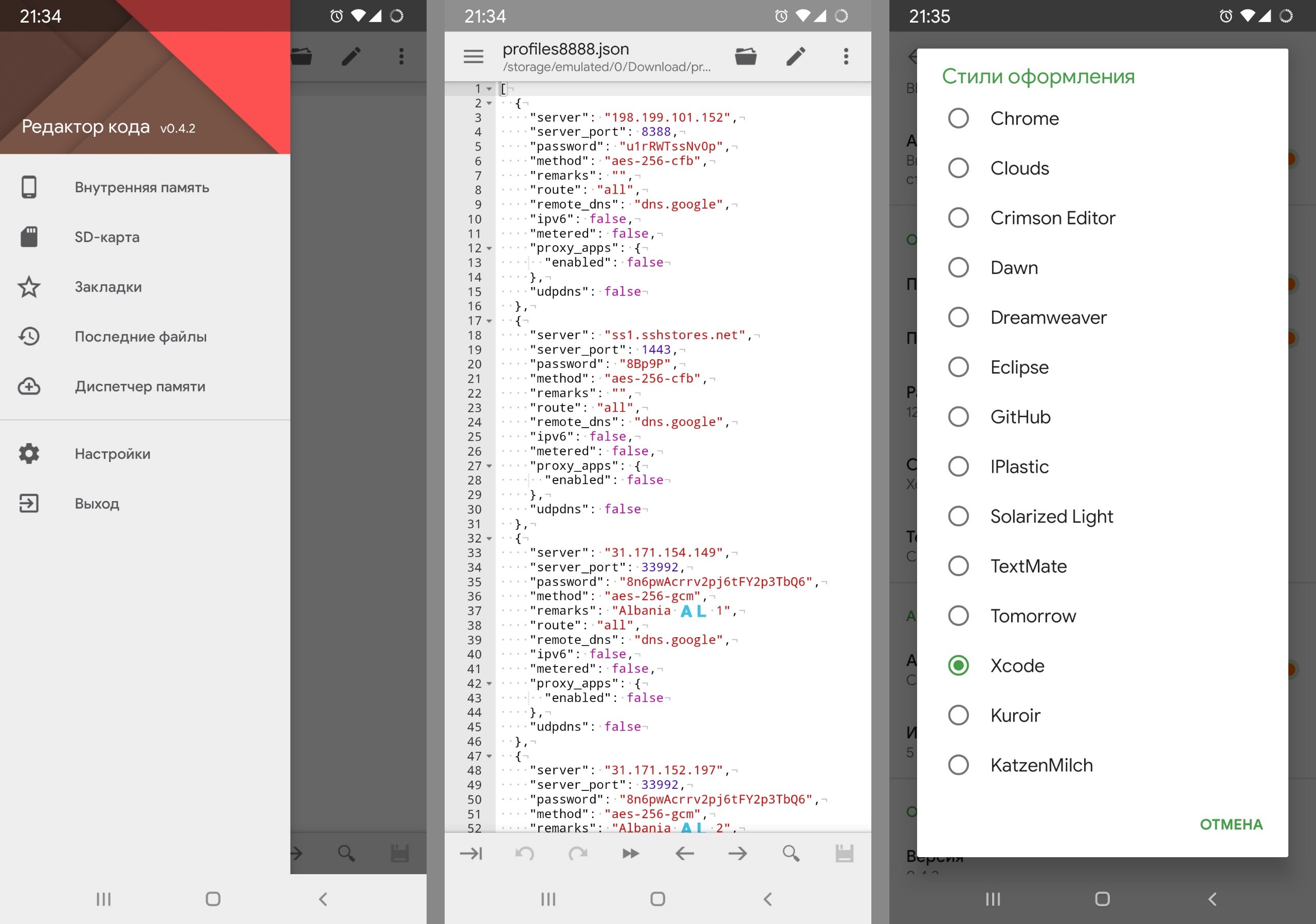Open hamburger menu beside profiles8888.json title

click(x=473, y=56)
